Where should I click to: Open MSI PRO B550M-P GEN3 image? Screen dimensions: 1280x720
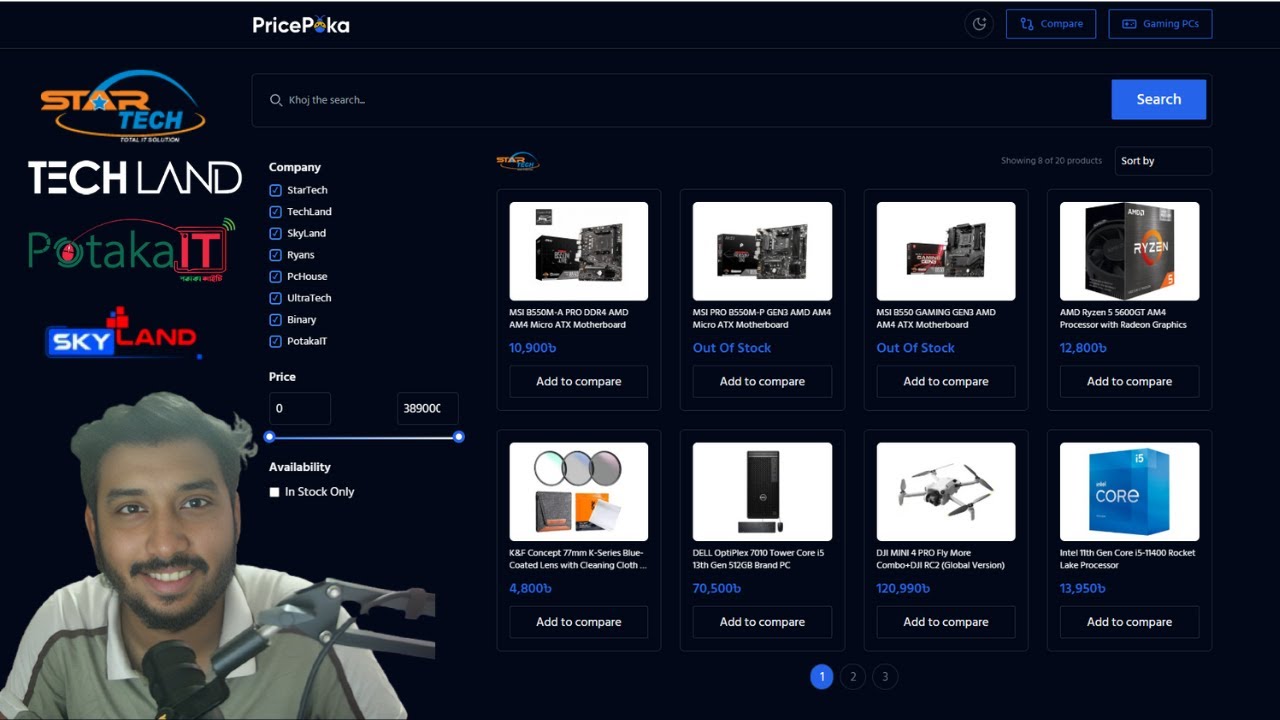pyautogui.click(x=762, y=251)
